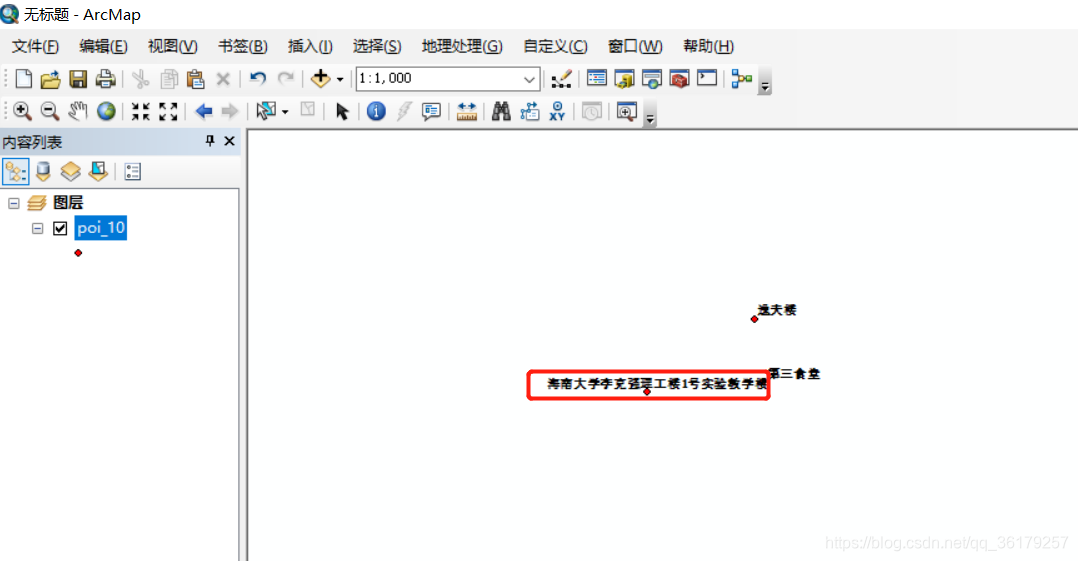Undo the last action

[258, 79]
